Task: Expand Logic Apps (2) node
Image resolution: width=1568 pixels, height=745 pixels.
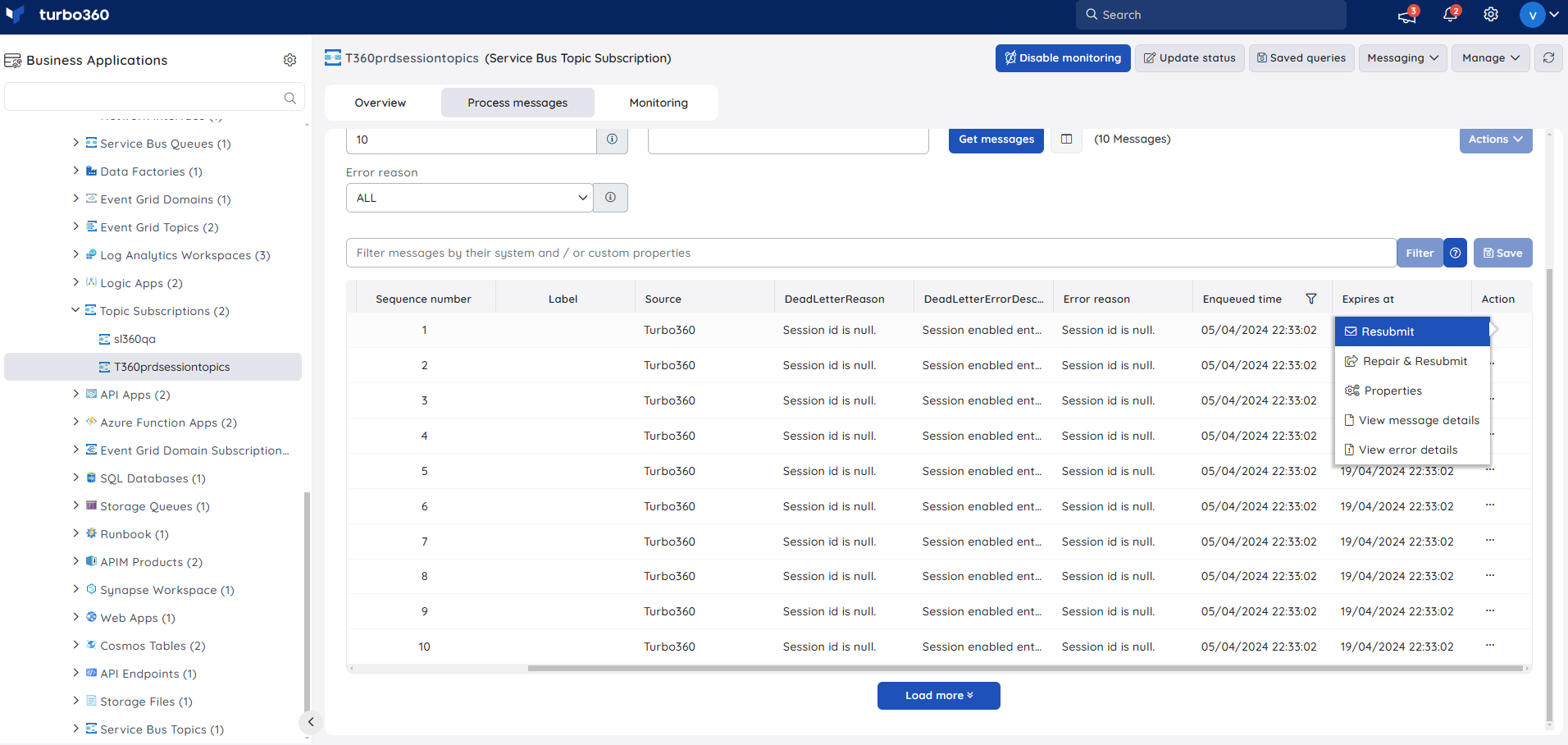Action: tap(75, 282)
